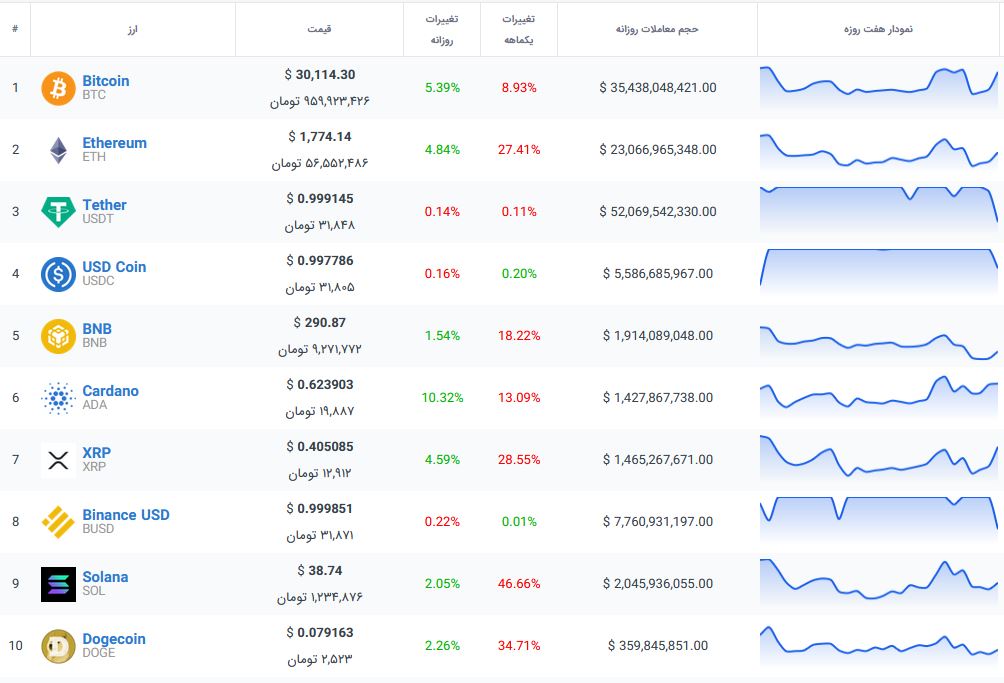The image size is (1004, 683).
Task: Click the Cardano dotted logo icon
Action: pos(58,398)
